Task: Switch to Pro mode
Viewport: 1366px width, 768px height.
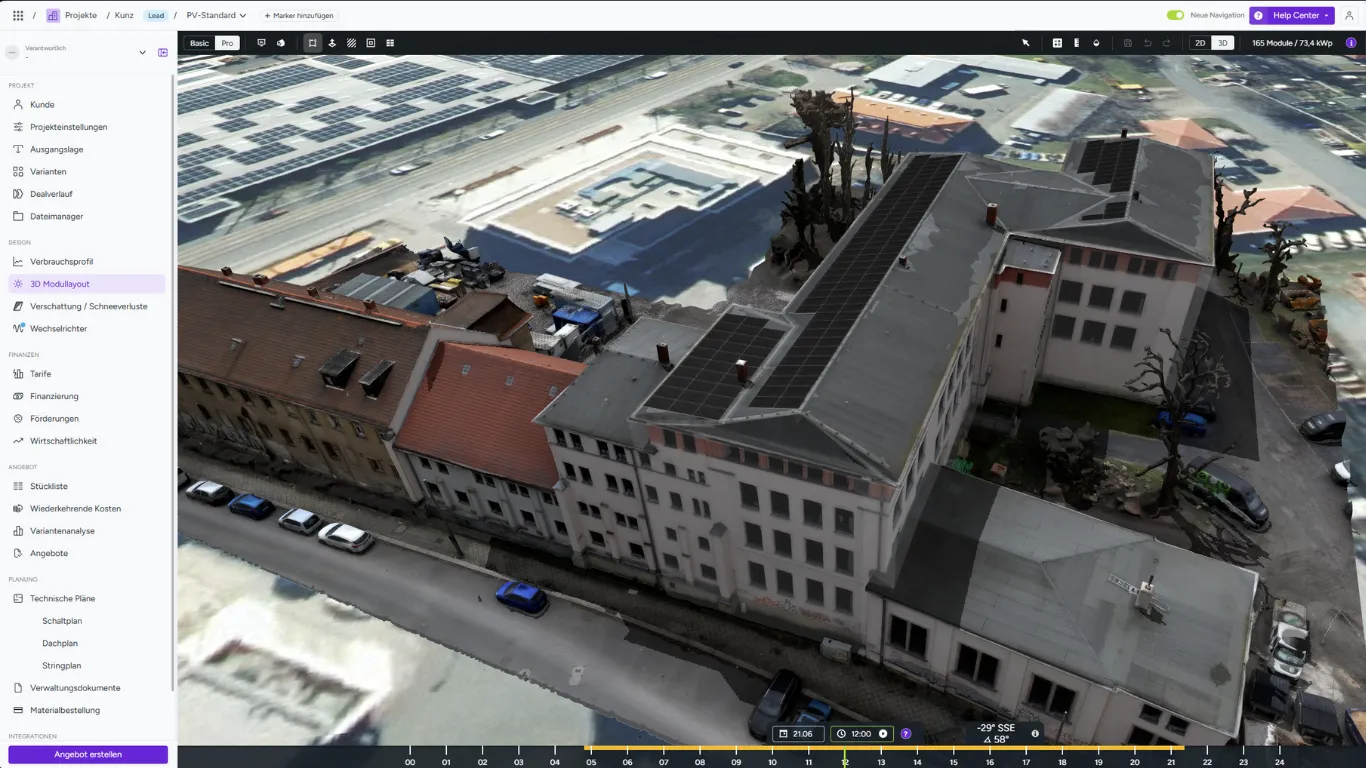Action: 227,43
